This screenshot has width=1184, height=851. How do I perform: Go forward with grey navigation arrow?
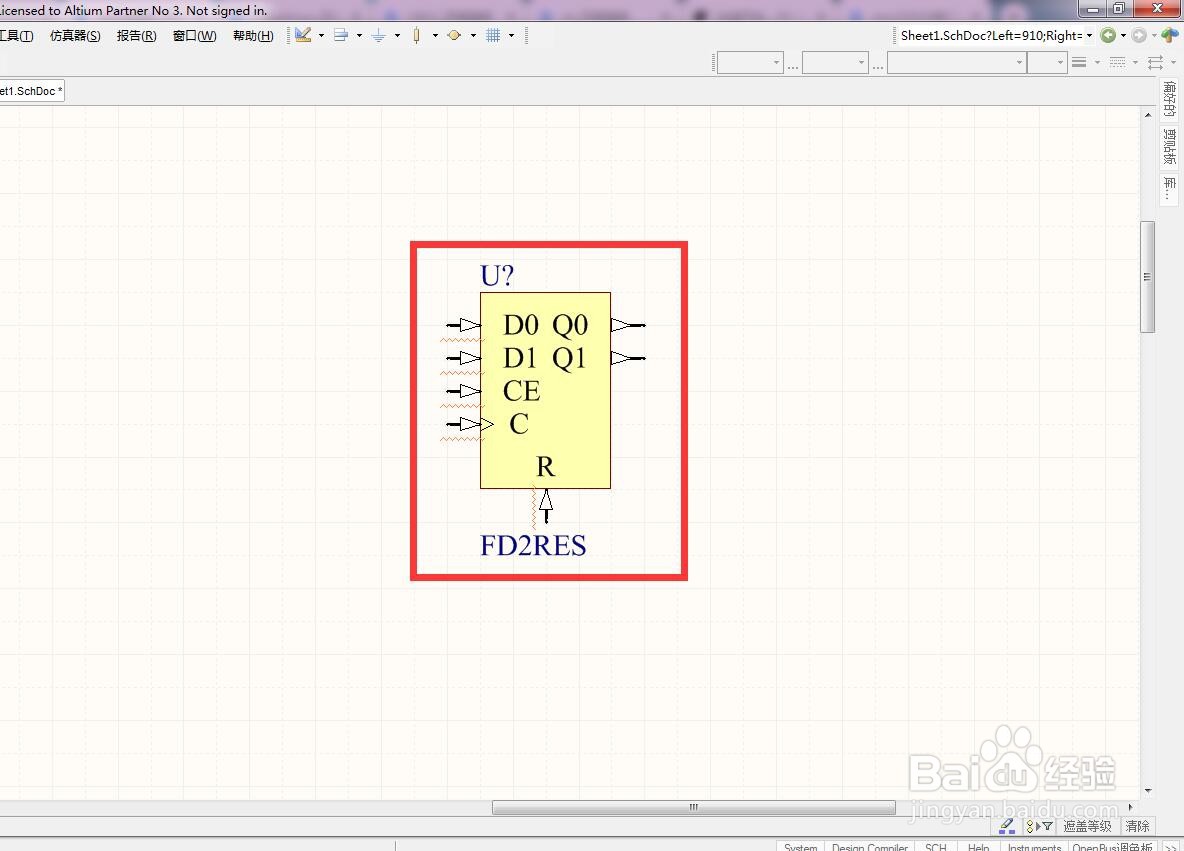[1139, 35]
